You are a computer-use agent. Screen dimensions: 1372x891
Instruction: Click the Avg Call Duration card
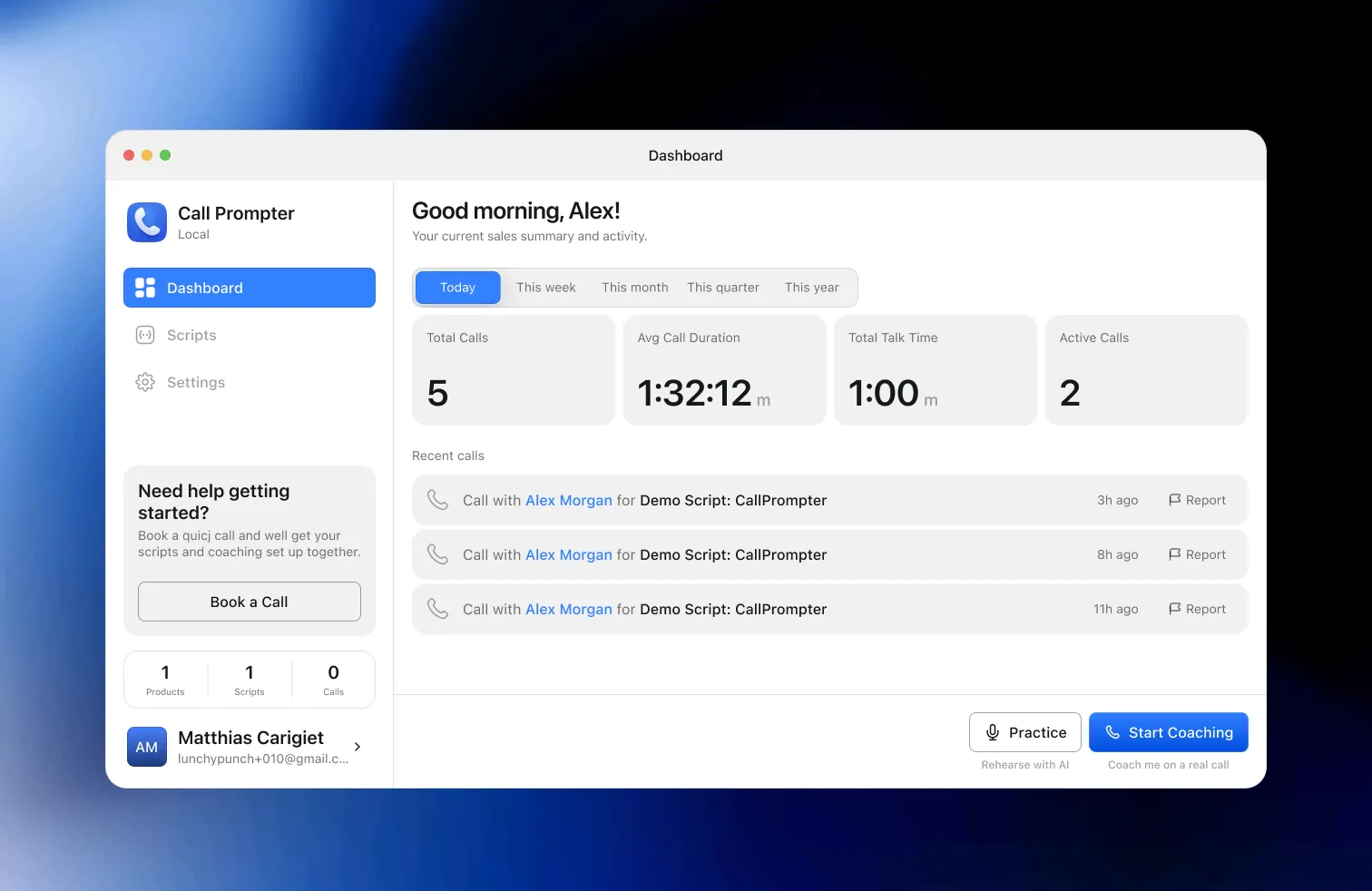coord(724,370)
